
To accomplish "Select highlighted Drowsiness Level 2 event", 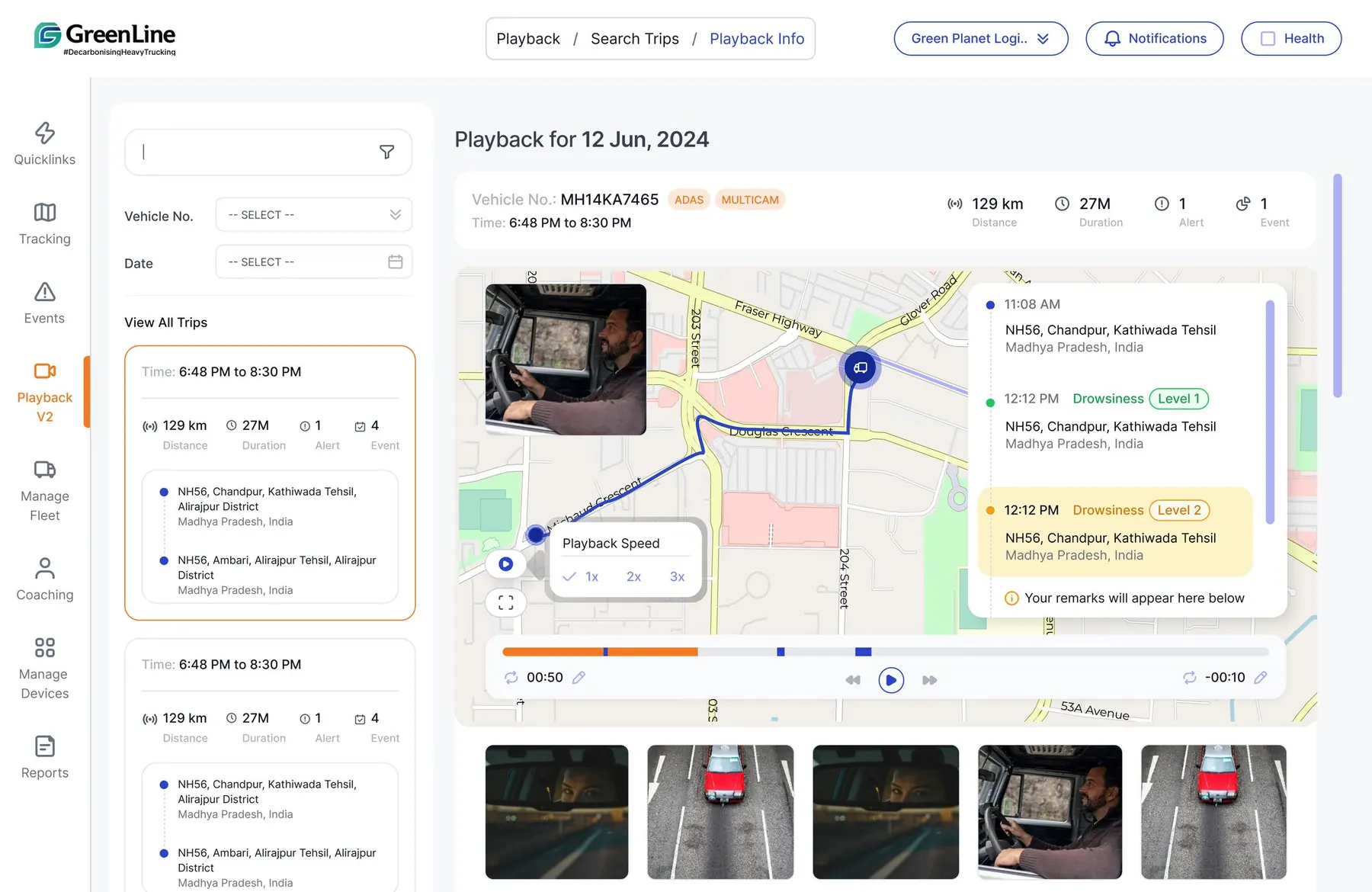I will pyautogui.click(x=1115, y=532).
